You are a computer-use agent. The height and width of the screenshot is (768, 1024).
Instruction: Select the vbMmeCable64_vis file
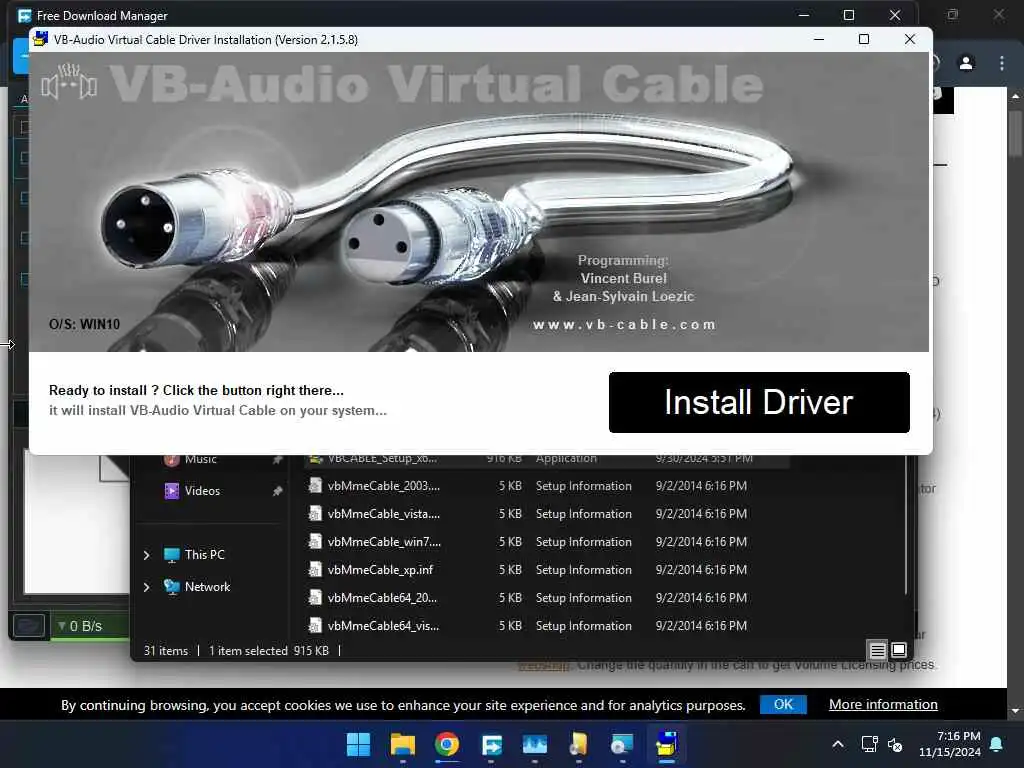(x=383, y=626)
